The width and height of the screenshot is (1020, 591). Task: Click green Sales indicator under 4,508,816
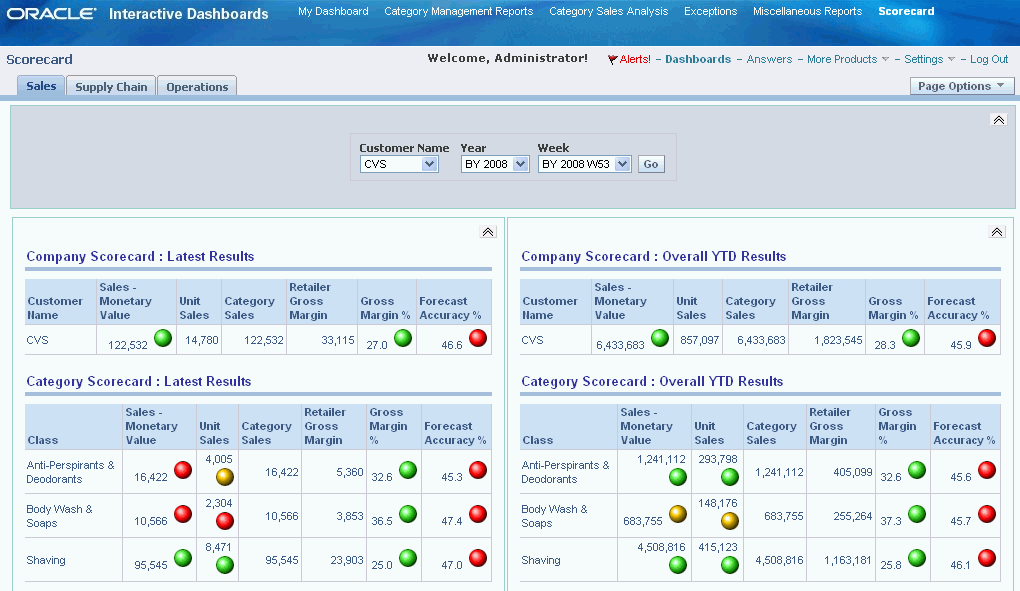(678, 565)
